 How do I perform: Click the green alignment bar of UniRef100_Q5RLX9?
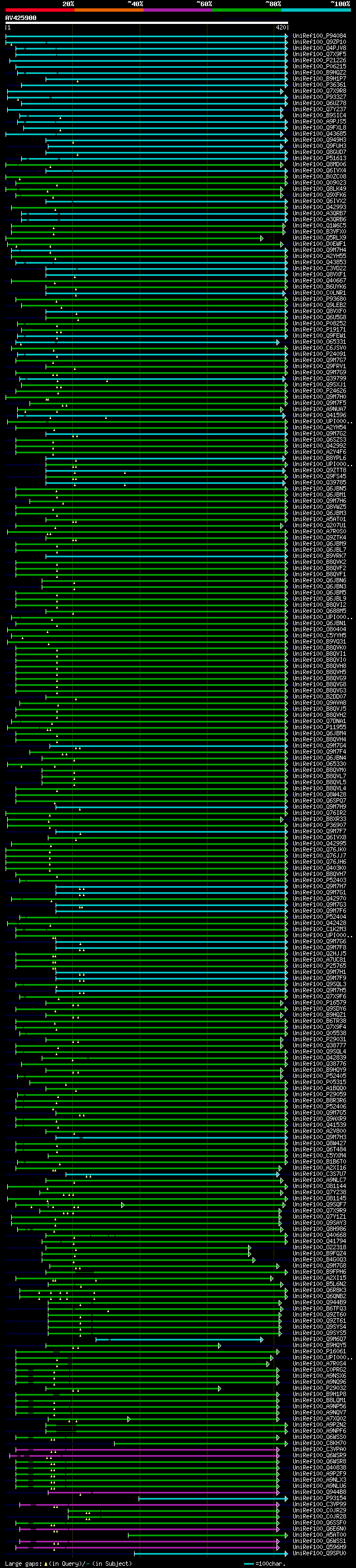pyautogui.click(x=135, y=238)
